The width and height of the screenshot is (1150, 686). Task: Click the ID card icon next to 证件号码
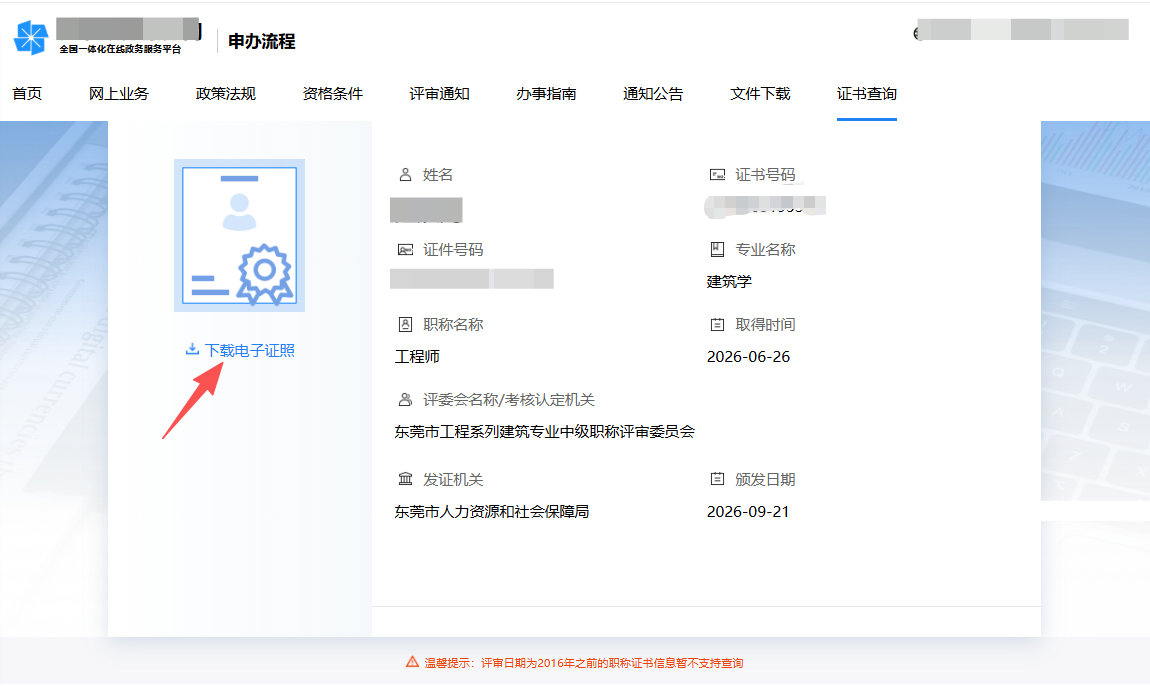point(405,249)
